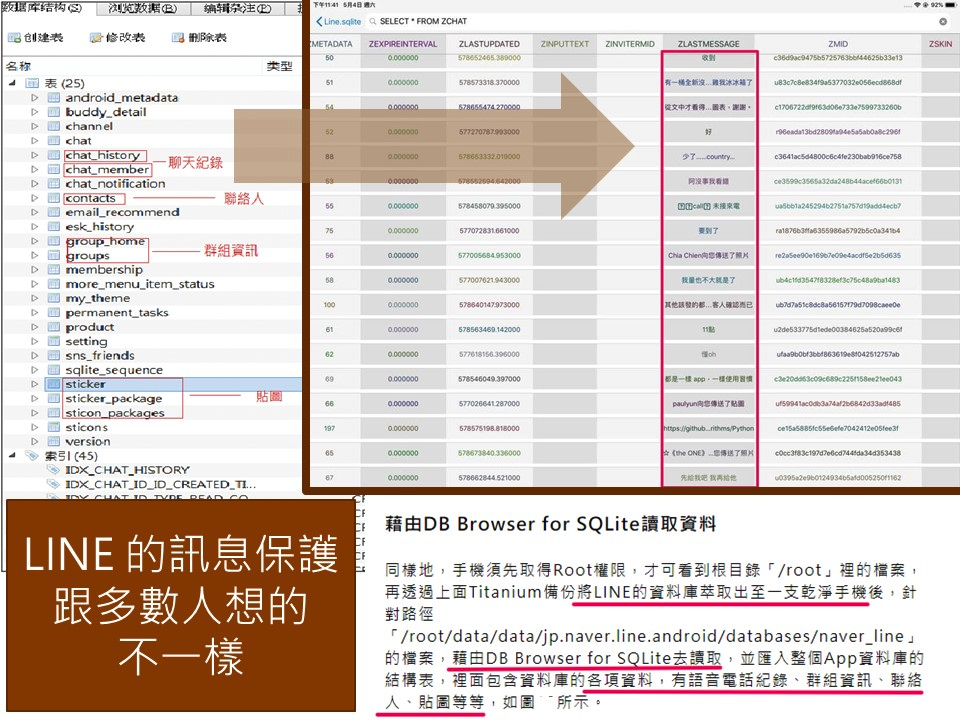Click the table icon next to version
960x720 pixels.
(54, 441)
